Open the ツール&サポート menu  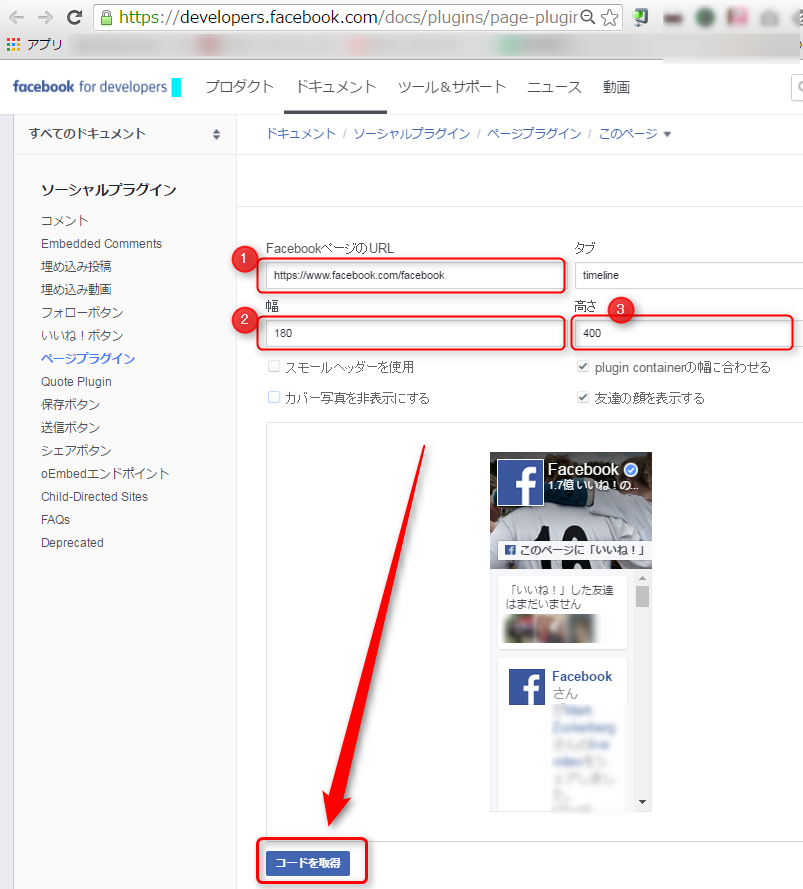pos(451,87)
